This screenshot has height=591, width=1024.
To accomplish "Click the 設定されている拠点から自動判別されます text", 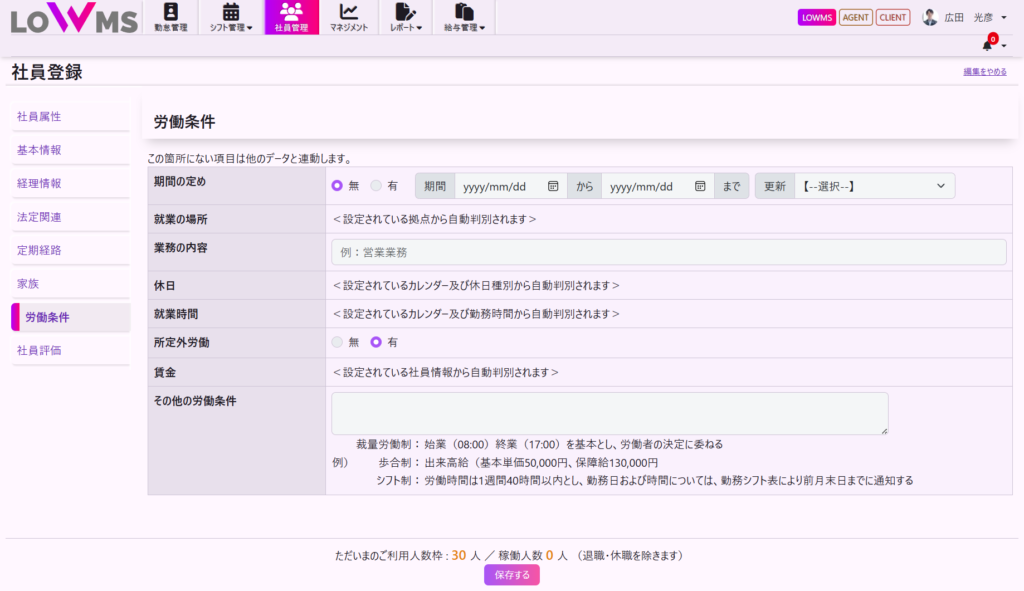I will pyautogui.click(x=434, y=219).
